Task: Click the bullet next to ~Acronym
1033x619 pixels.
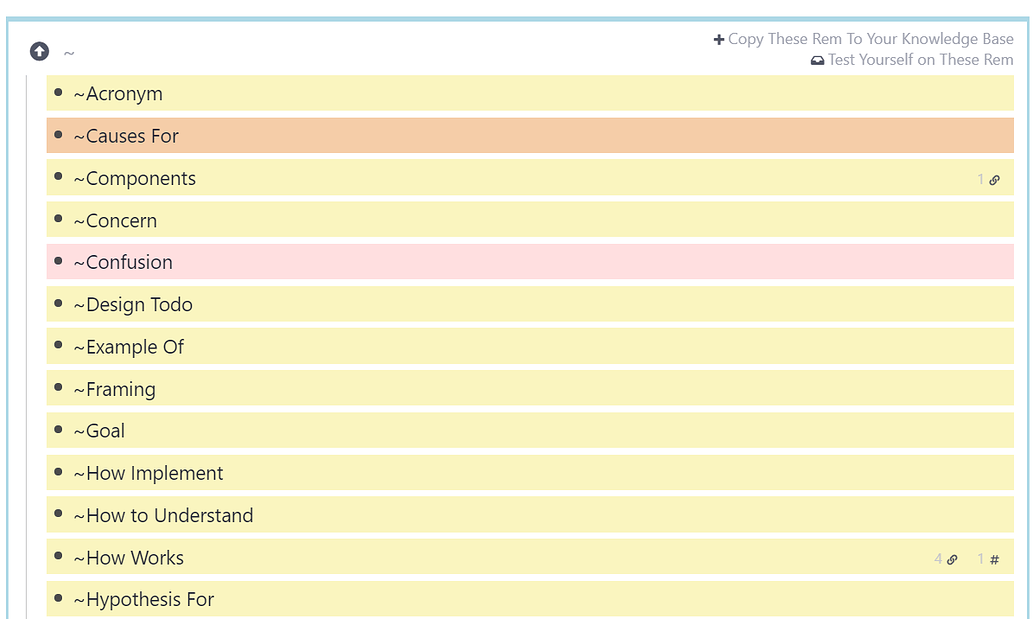Action: pyautogui.click(x=59, y=92)
